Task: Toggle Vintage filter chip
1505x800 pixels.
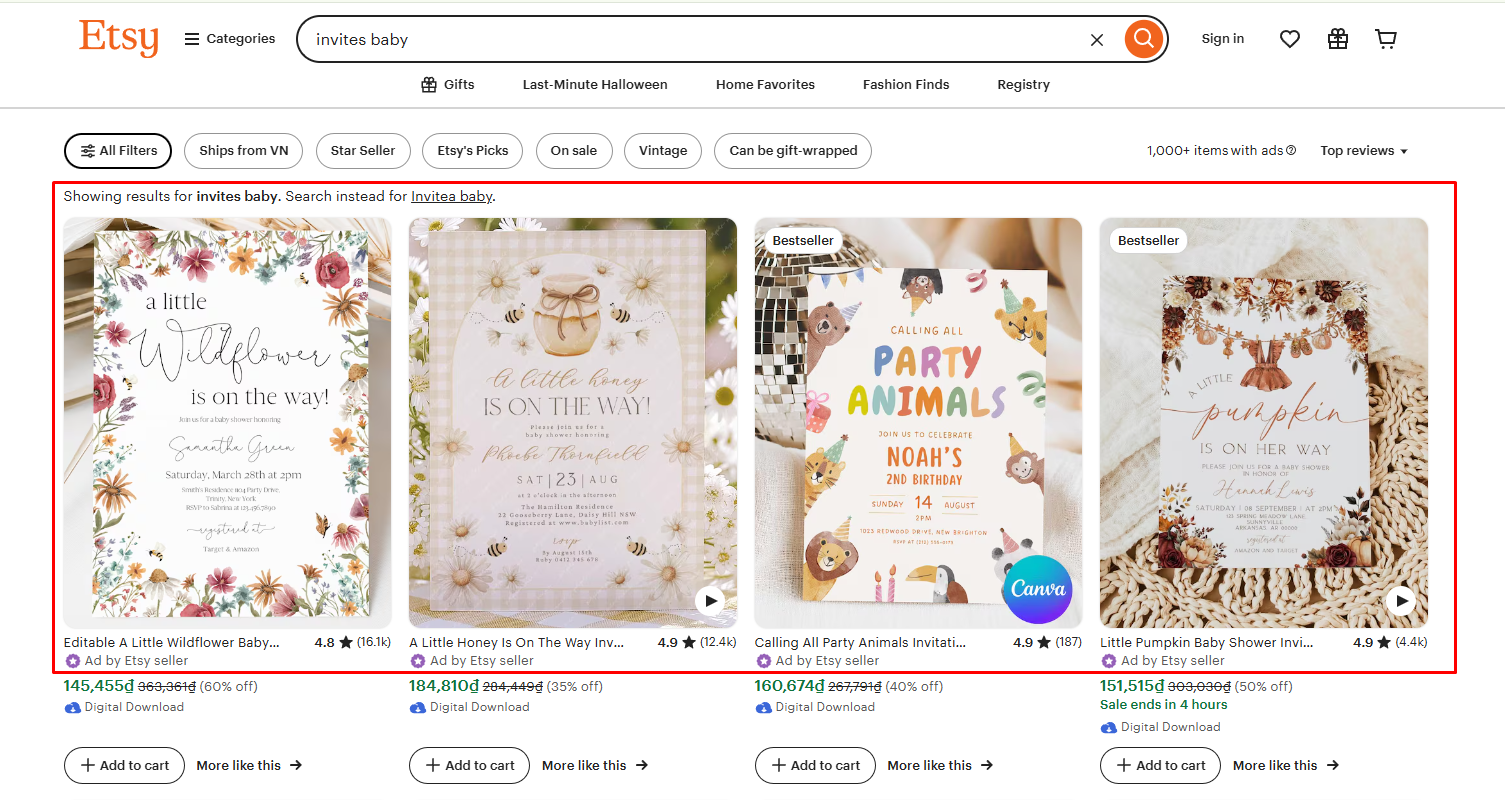Action: pyautogui.click(x=663, y=151)
